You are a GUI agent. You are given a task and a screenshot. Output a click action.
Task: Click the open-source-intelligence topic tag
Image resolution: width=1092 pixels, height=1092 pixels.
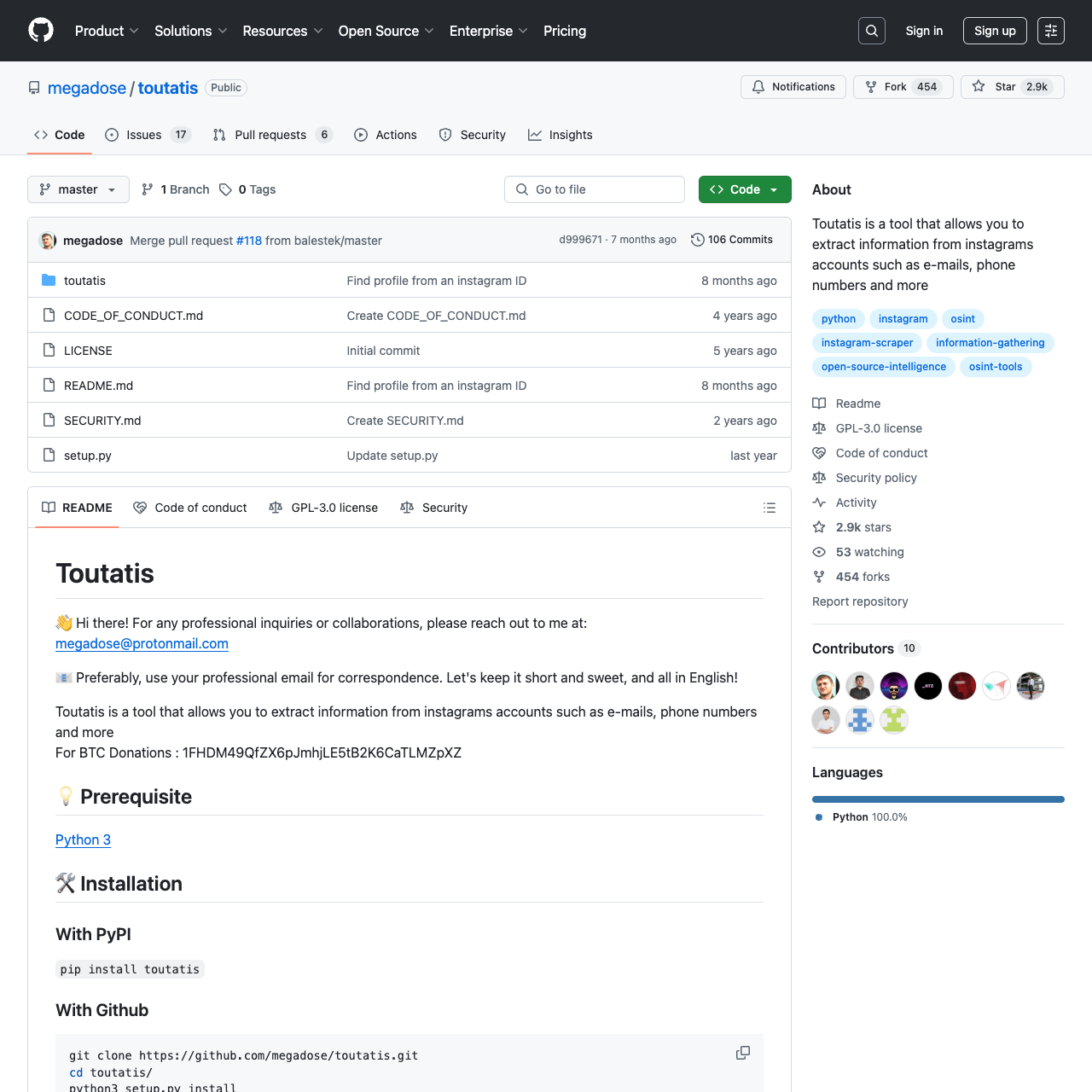click(x=884, y=367)
